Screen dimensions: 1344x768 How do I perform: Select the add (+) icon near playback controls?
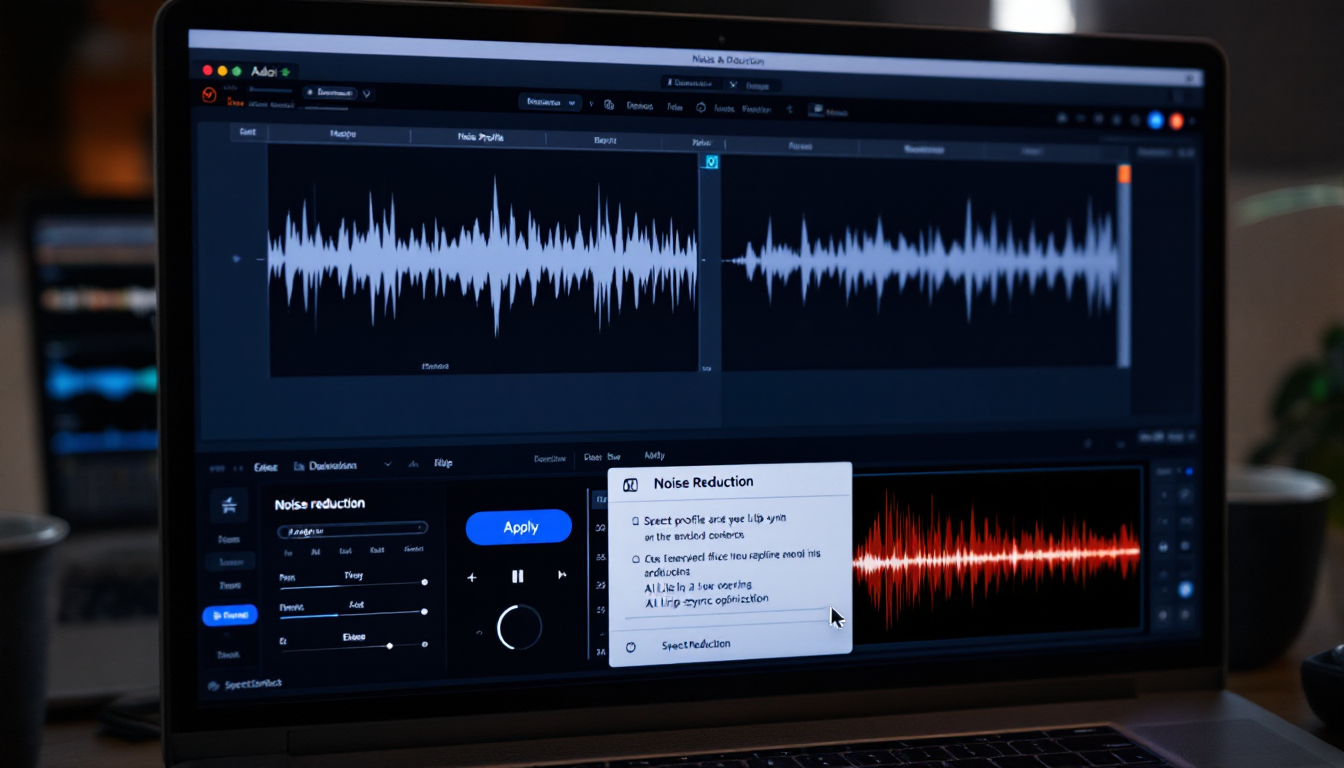[472, 577]
